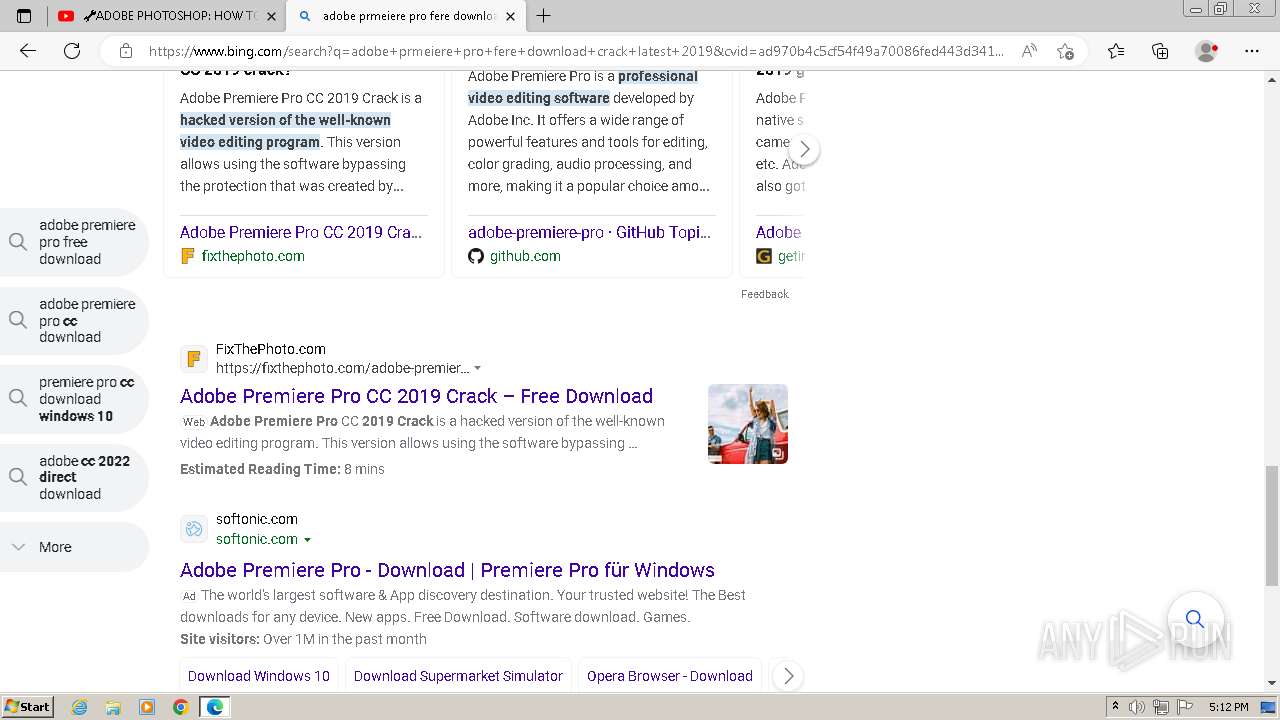
Task: Click FixThePhoto site favicon
Action: [x=194, y=358]
